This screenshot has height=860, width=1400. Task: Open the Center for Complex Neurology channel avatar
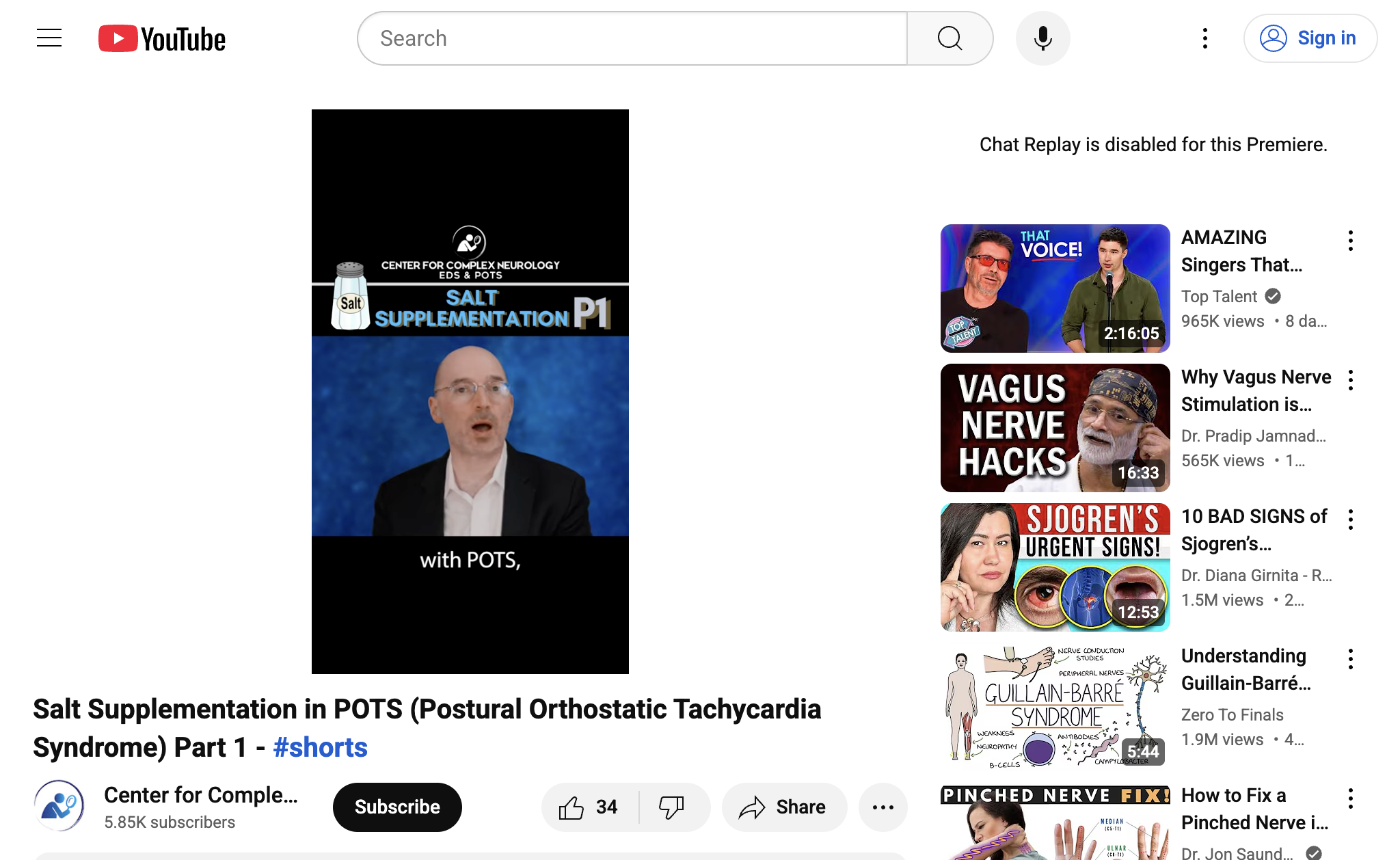tap(59, 806)
